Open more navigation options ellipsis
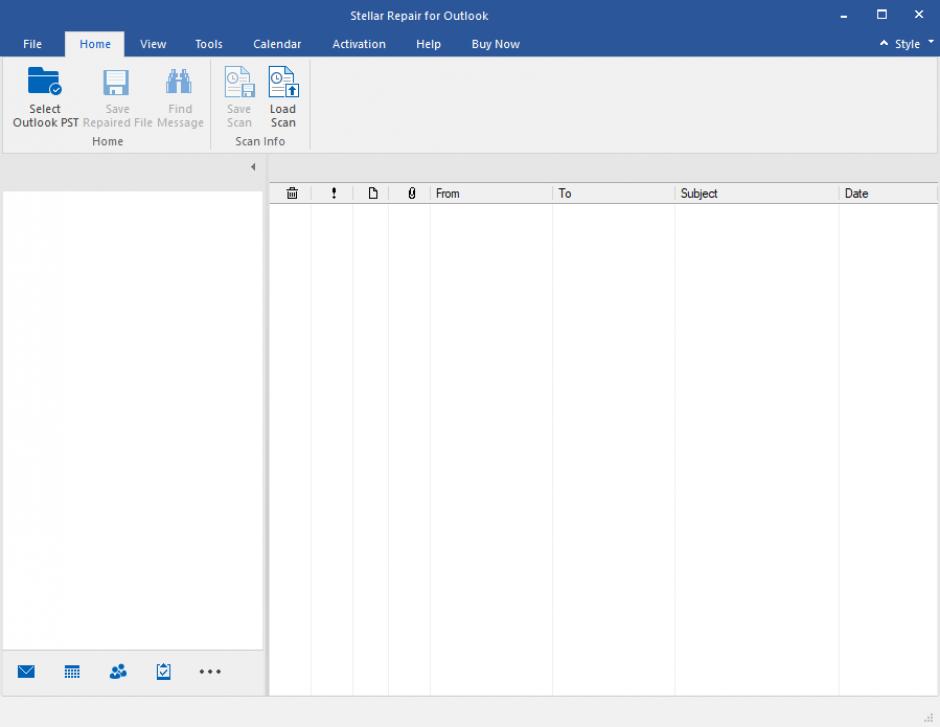The width and height of the screenshot is (940, 727). click(210, 671)
